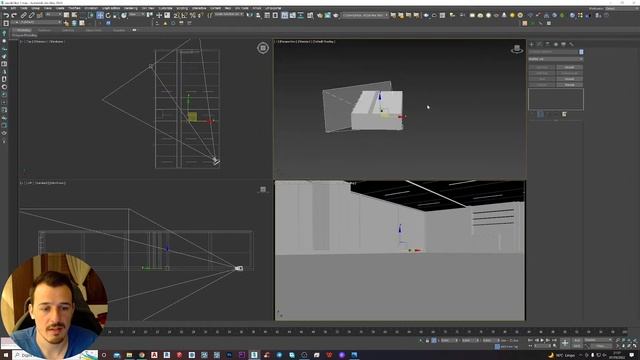Open the render target dropdown

click(365, 15)
